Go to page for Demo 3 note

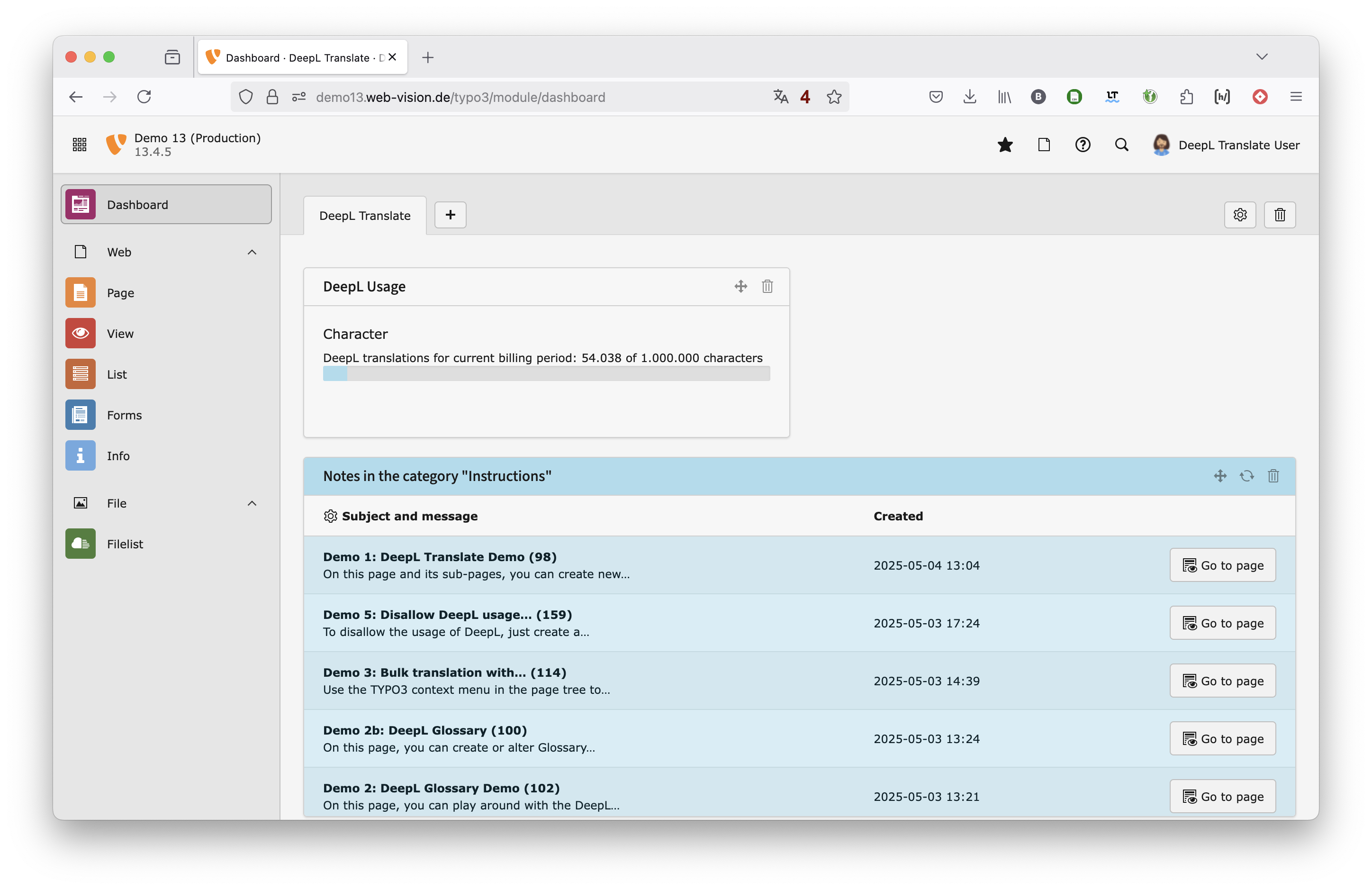(x=1223, y=681)
